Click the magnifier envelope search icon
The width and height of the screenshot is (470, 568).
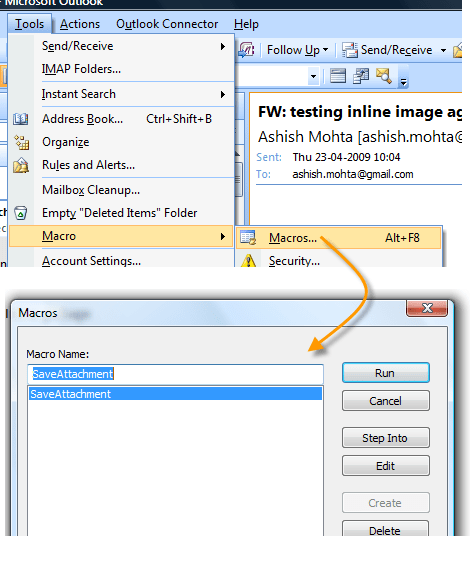click(x=384, y=76)
